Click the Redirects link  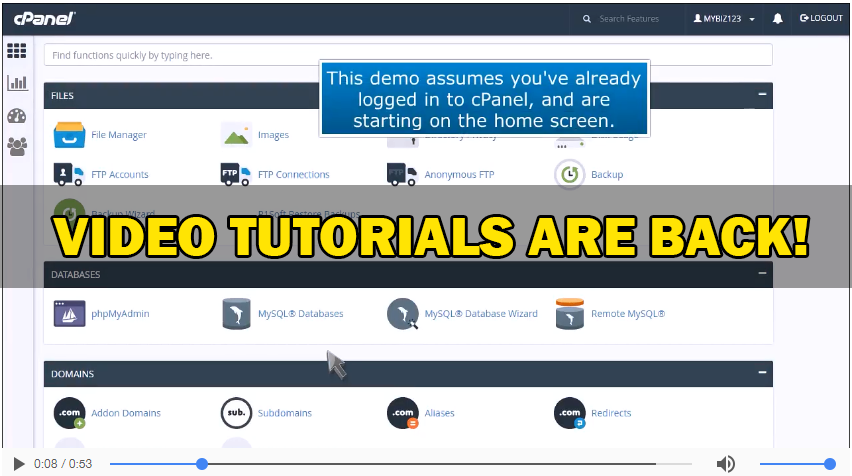[x=611, y=413]
